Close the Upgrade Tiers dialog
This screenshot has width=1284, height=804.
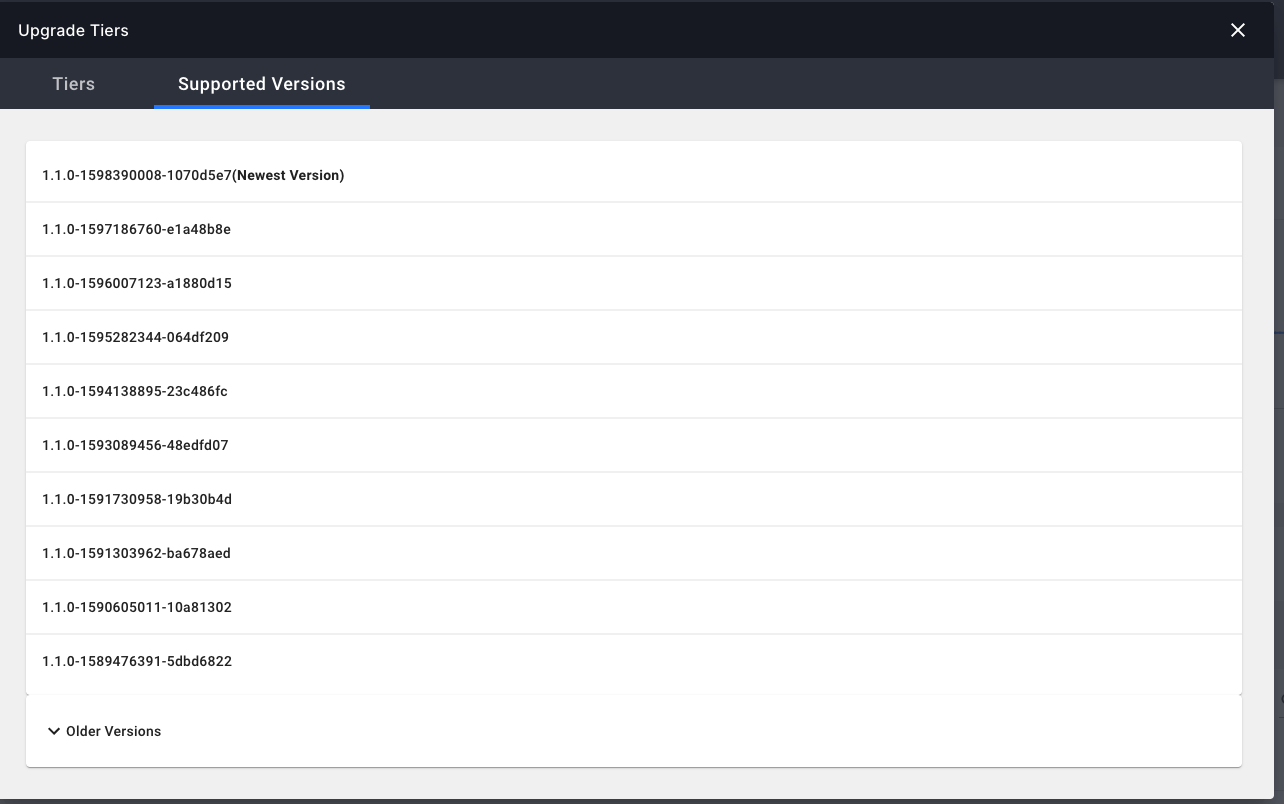point(1237,30)
